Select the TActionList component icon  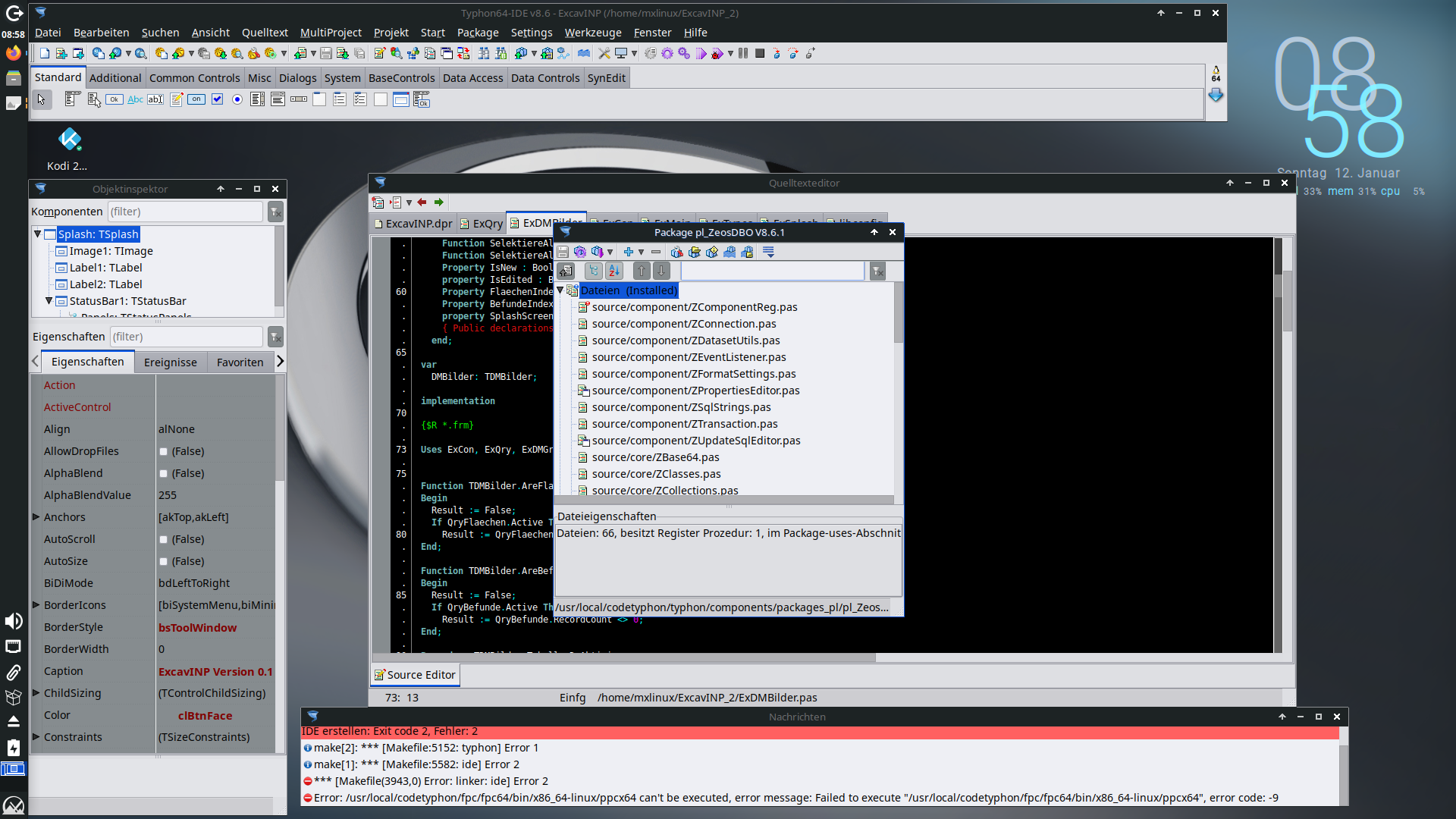422,99
